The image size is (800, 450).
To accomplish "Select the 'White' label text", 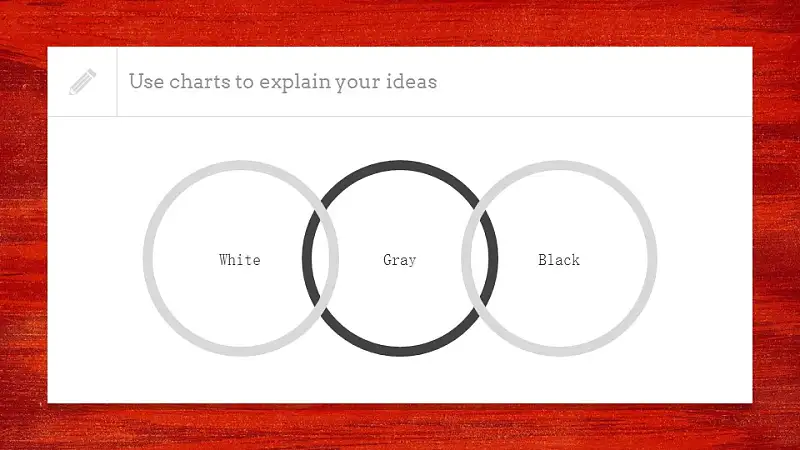I will [x=240, y=260].
